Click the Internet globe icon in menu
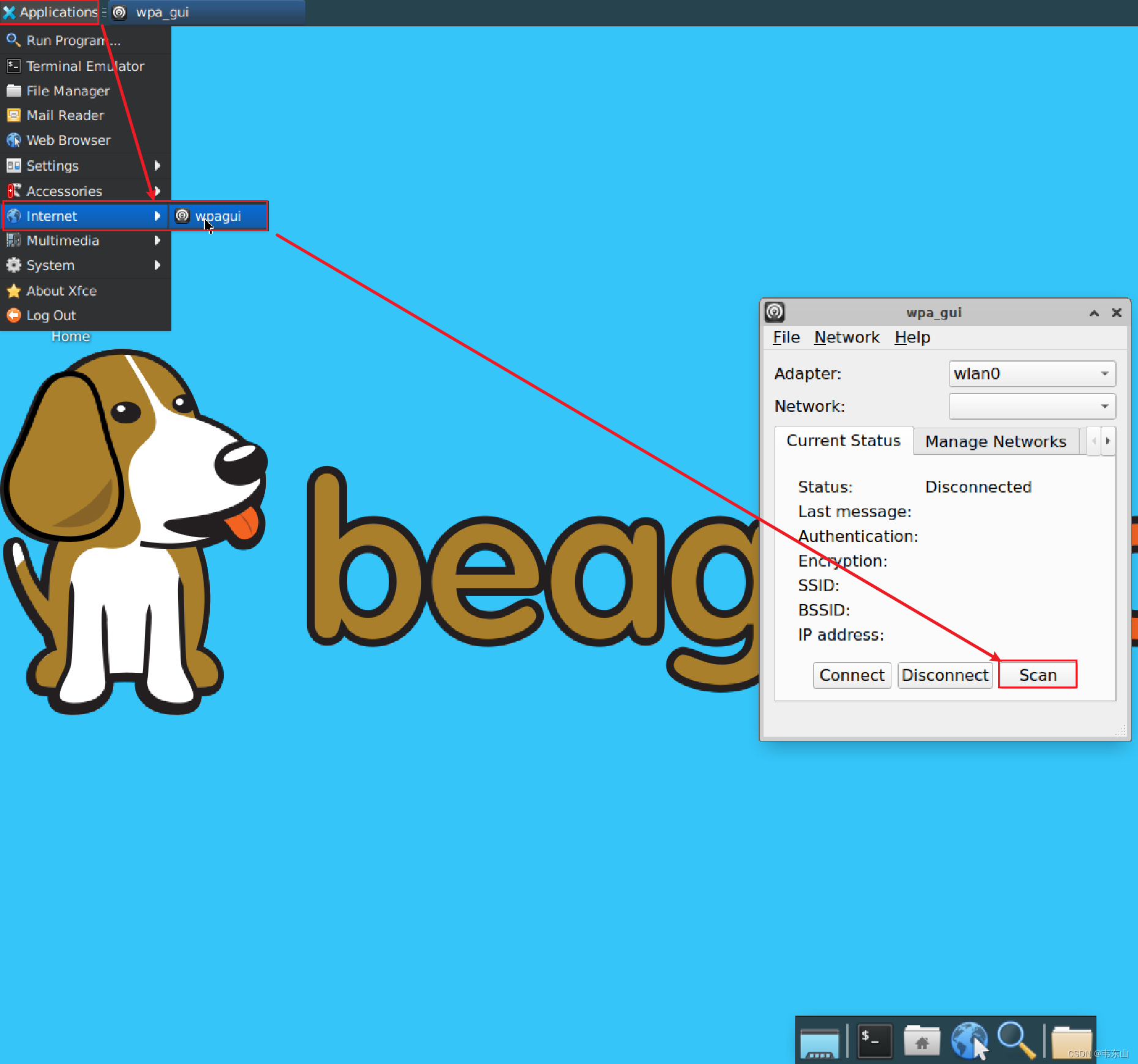The image size is (1138, 1064). 13,216
